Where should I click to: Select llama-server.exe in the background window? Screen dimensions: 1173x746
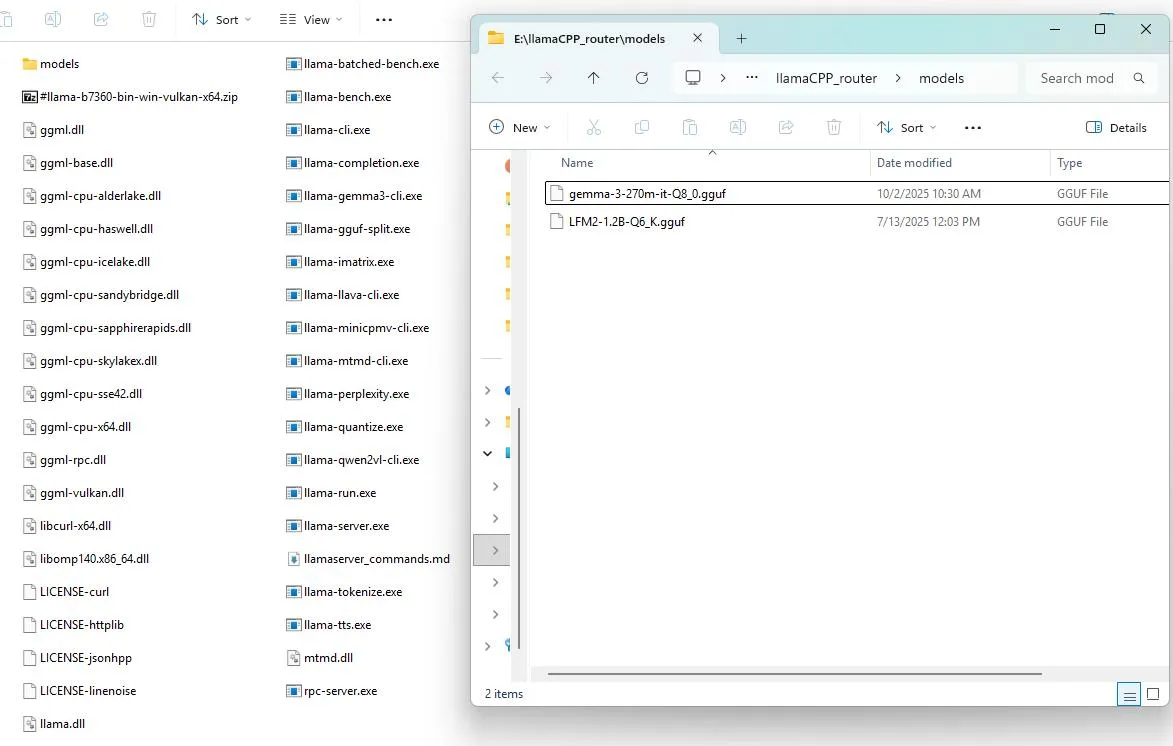point(338,526)
